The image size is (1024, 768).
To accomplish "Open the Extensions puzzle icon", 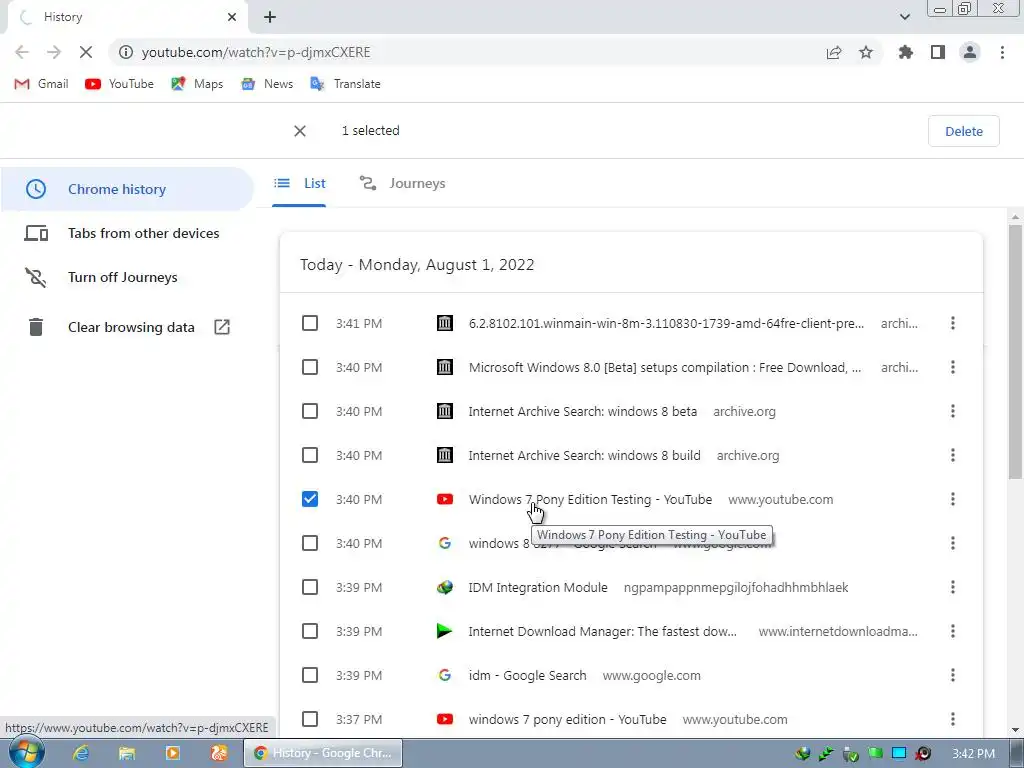I will click(x=905, y=52).
